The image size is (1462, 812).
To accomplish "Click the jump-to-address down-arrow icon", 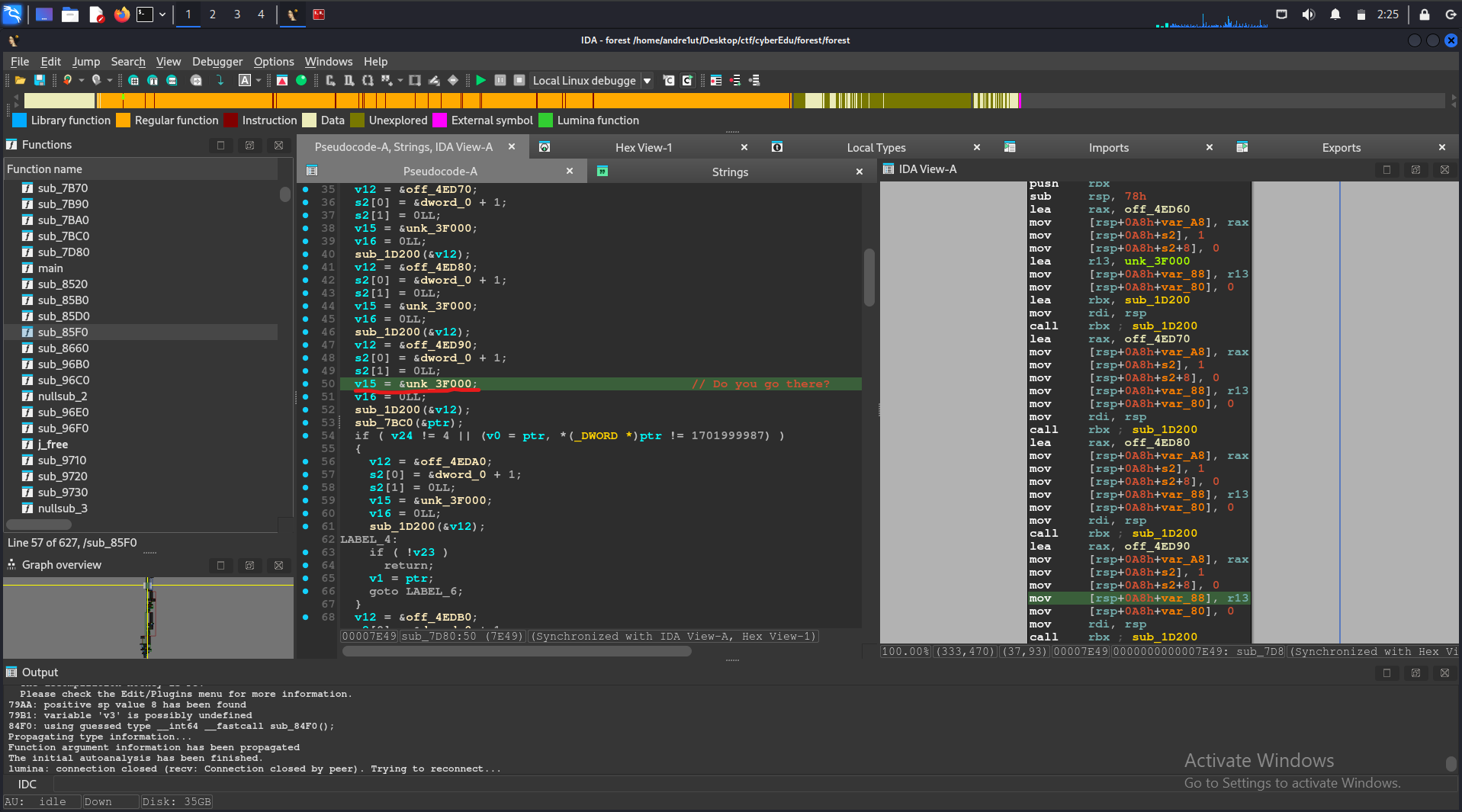I will click(x=220, y=80).
